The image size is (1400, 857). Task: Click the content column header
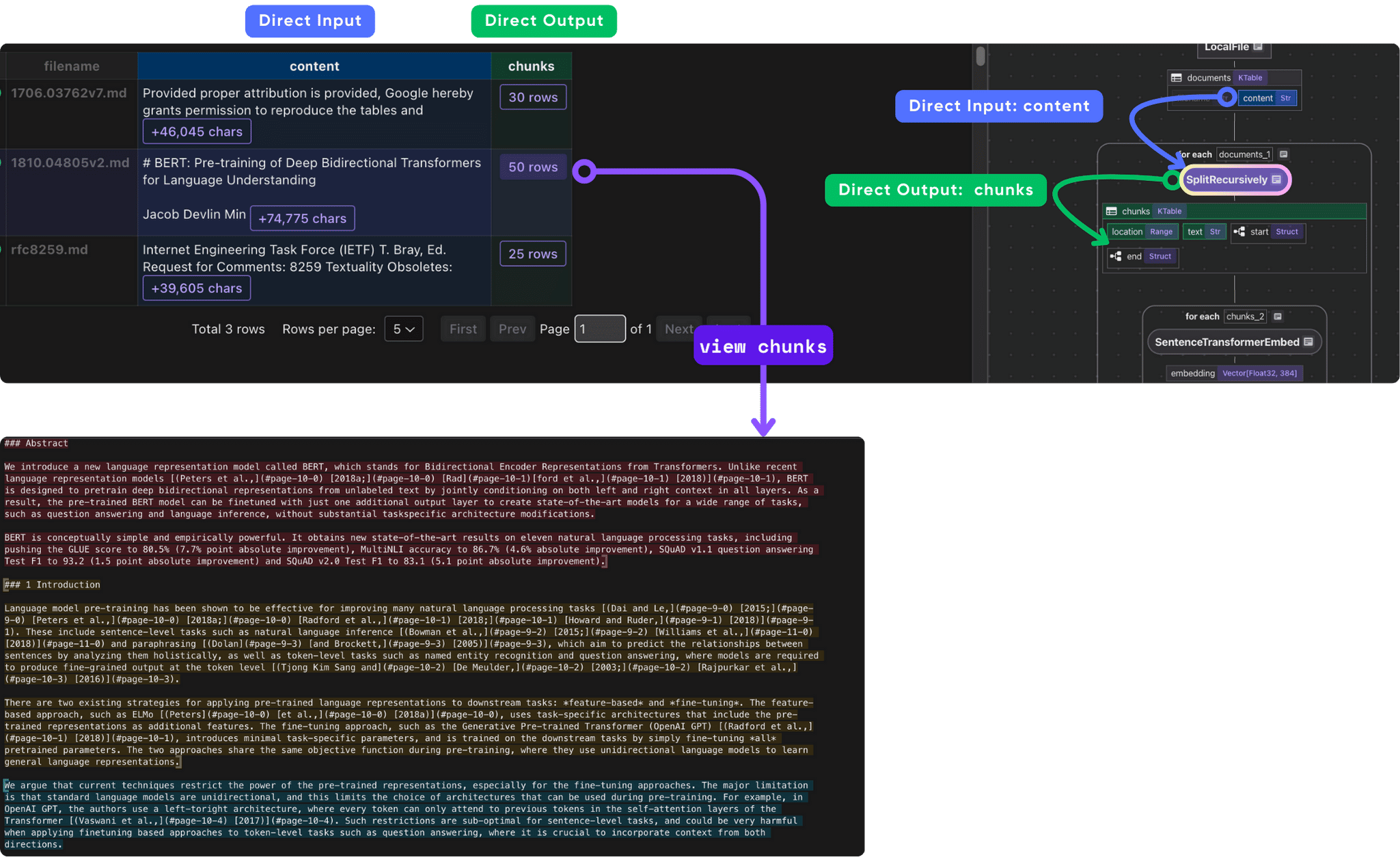click(314, 66)
